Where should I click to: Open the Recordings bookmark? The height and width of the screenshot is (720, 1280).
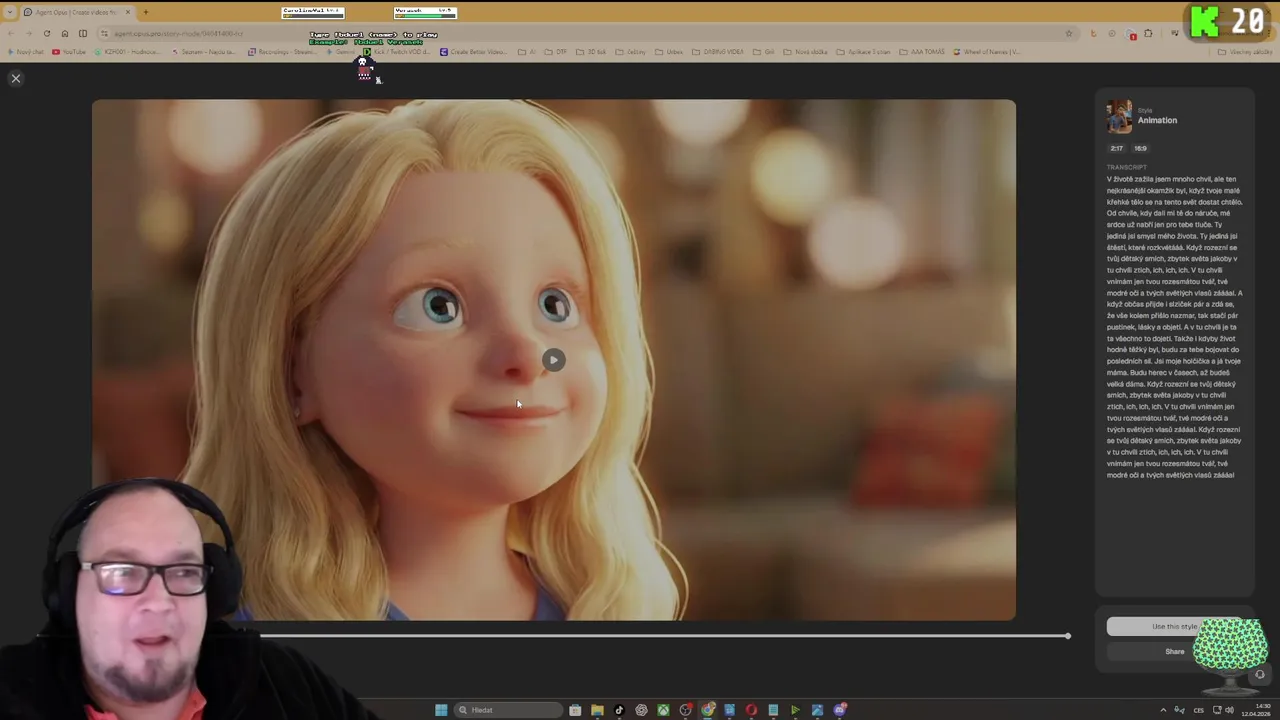point(284,51)
